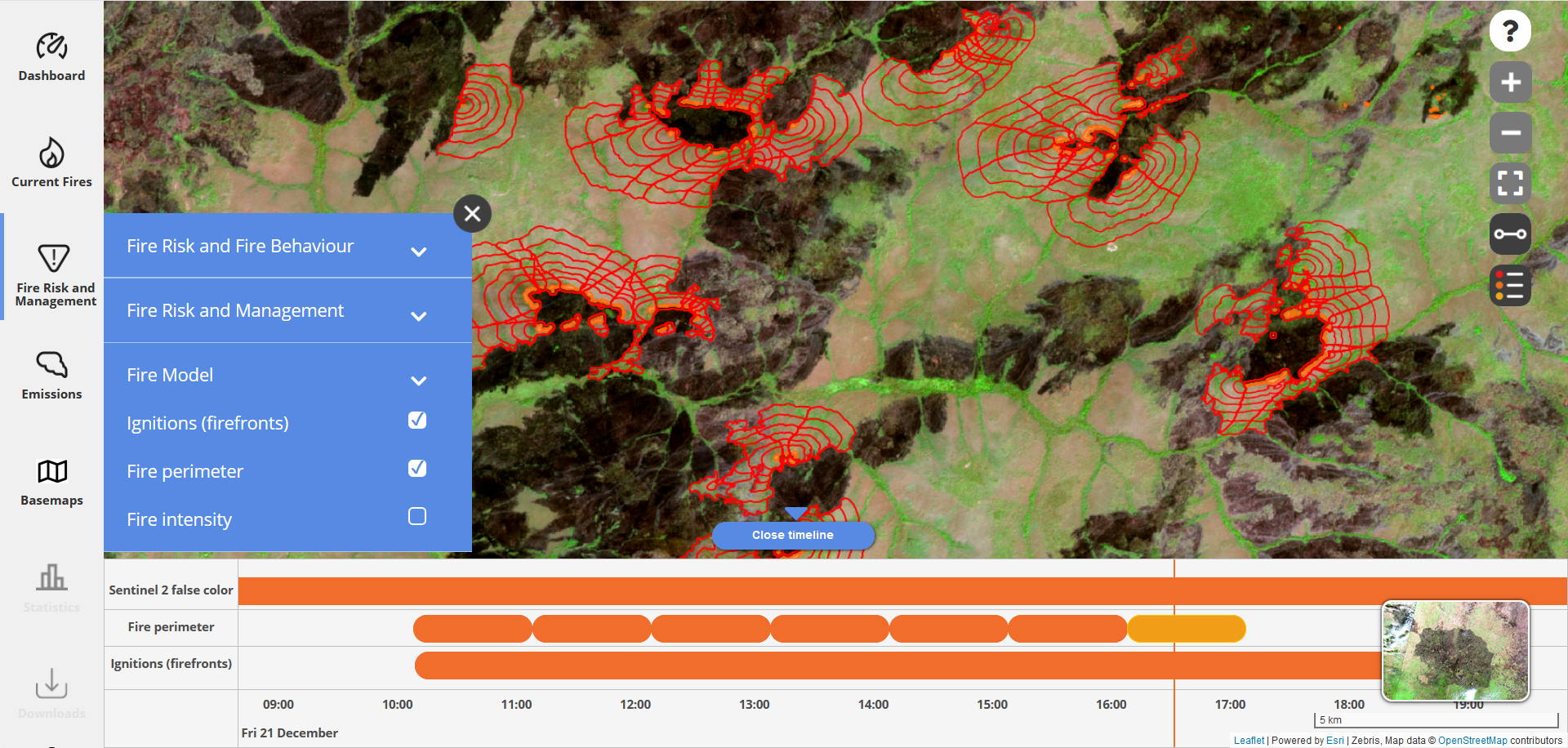Disable the Fire perimeter layer checkbox
Screen dimensions: 1568x748
[x=416, y=469]
